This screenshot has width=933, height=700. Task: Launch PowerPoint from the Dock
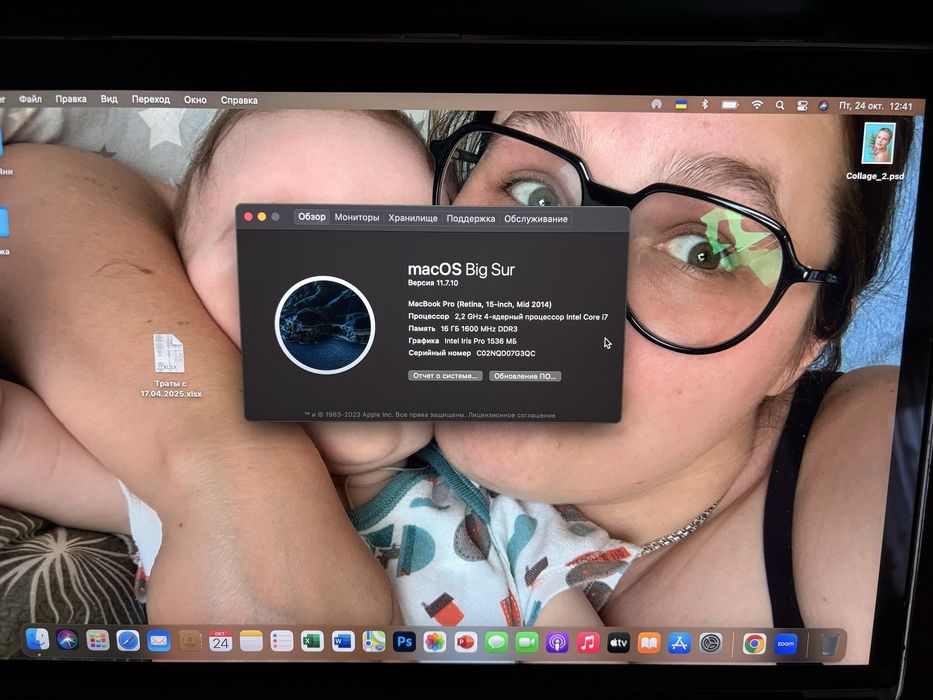click(465, 643)
